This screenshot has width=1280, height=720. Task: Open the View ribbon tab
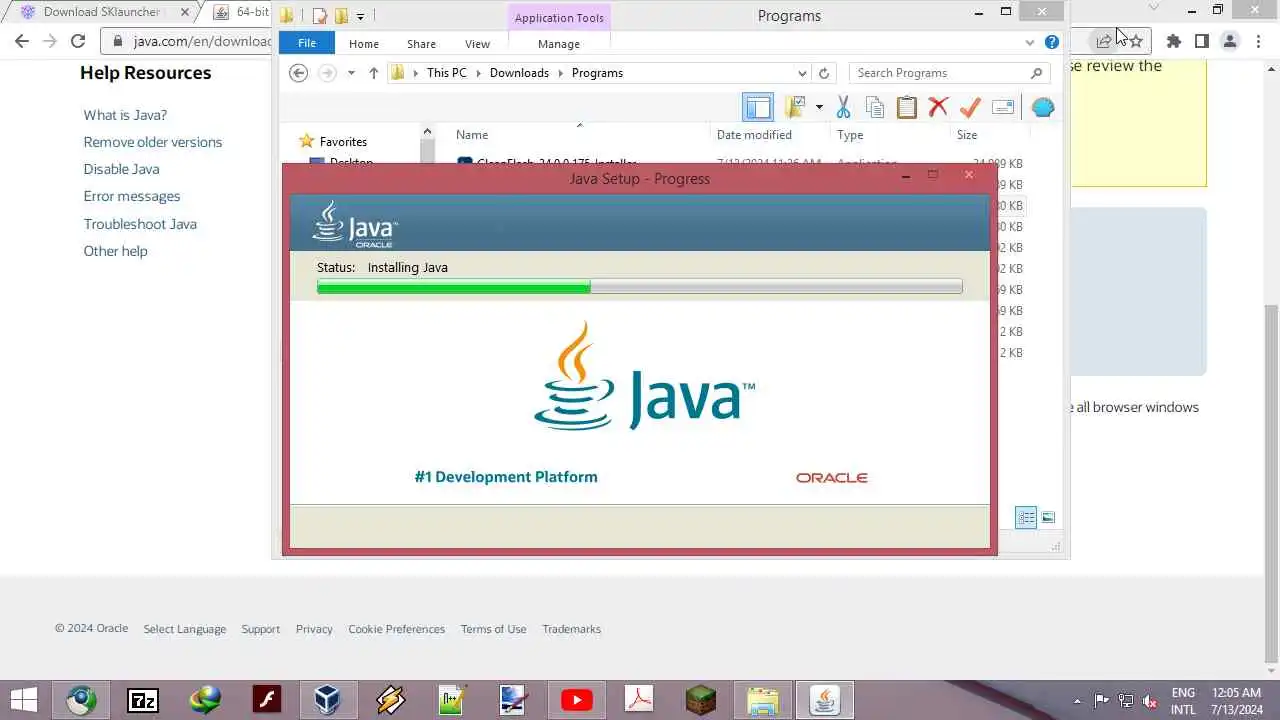pyautogui.click(x=477, y=44)
